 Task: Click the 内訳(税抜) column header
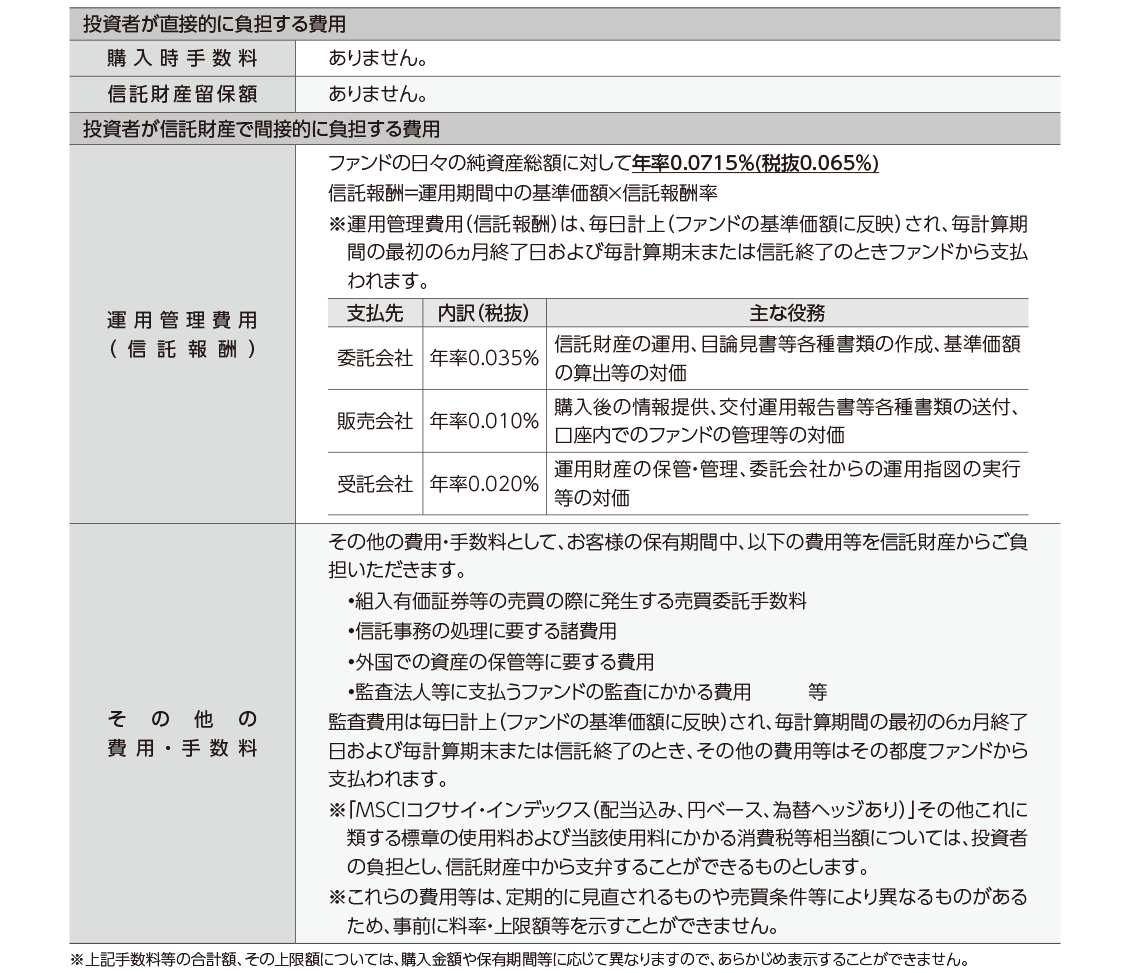pyautogui.click(x=484, y=313)
